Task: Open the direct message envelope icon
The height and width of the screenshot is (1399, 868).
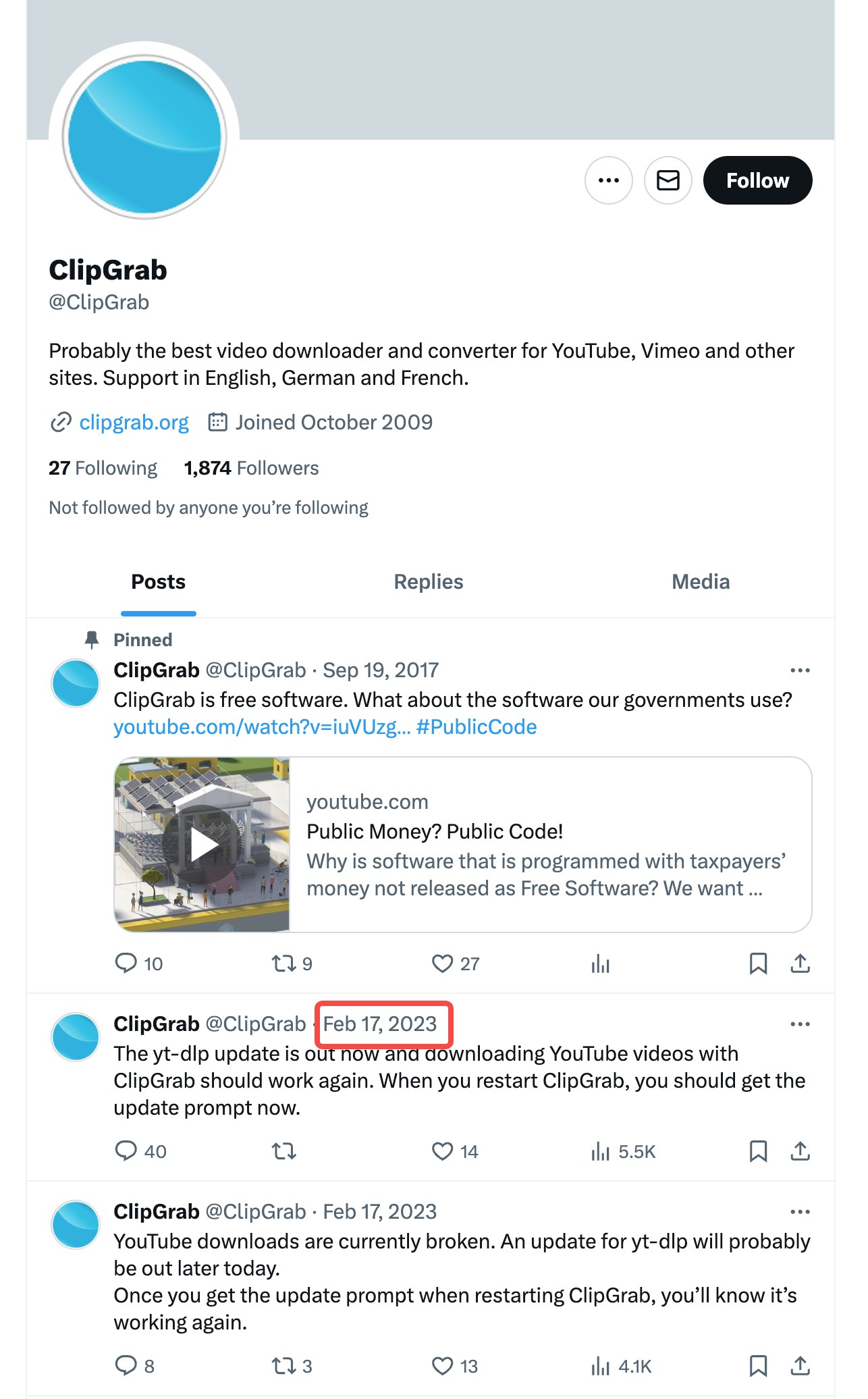Action: tap(668, 180)
